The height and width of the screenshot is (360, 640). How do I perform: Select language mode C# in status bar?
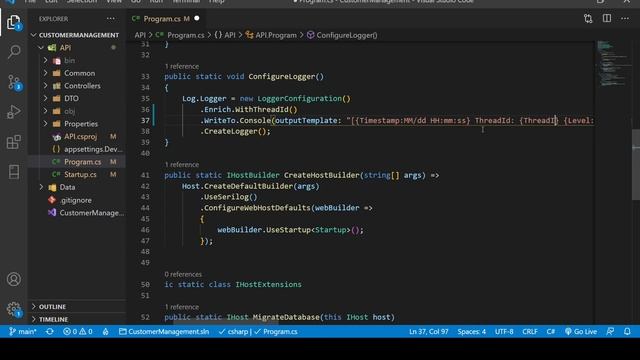tap(551, 331)
